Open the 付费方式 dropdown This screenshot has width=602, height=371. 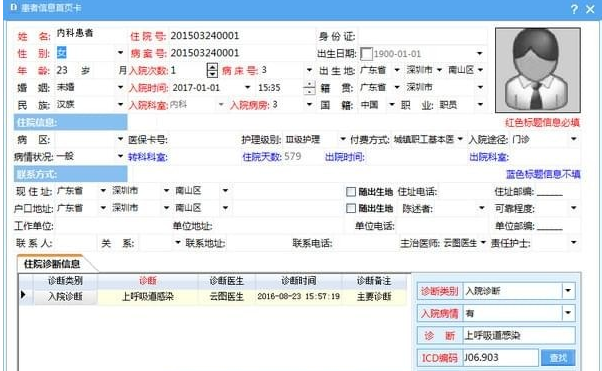click(x=460, y=139)
